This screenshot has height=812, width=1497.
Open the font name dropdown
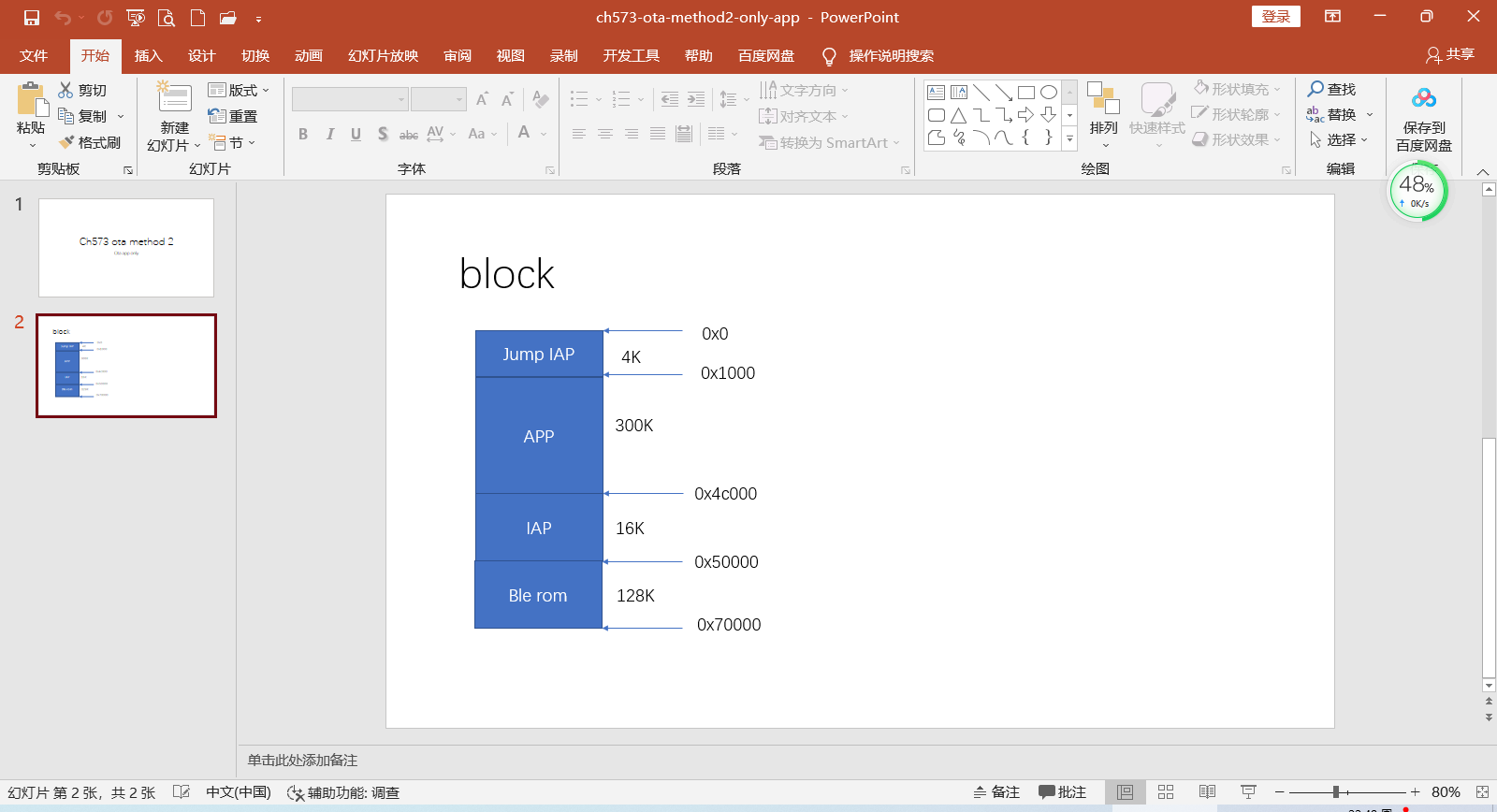(401, 99)
